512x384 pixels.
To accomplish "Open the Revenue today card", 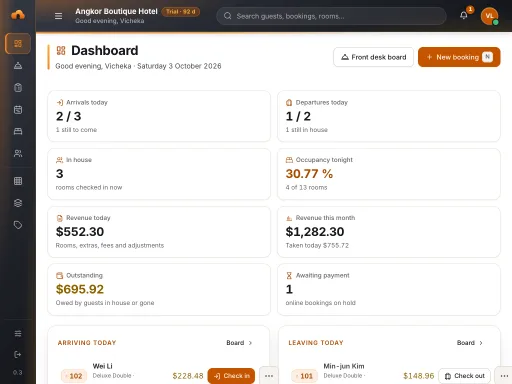I will (159, 232).
